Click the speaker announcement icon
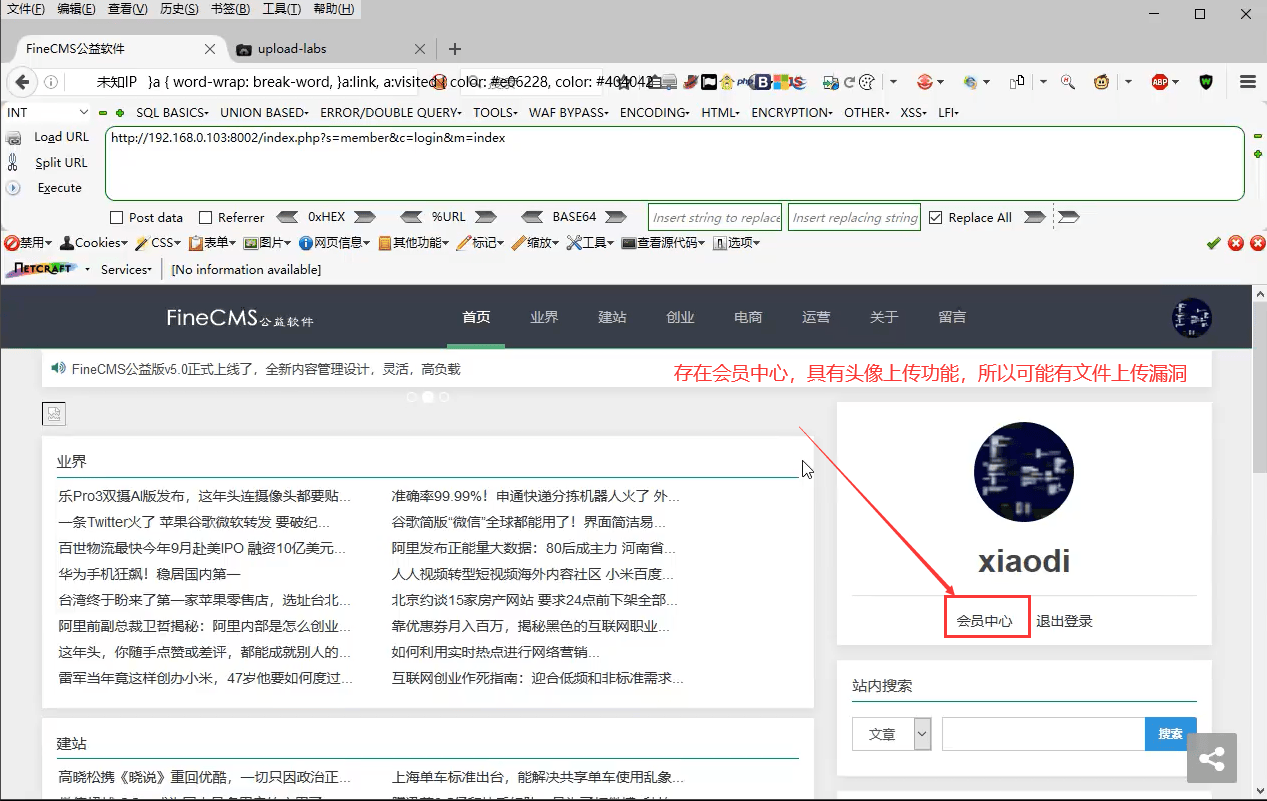1267x801 pixels. tap(58, 369)
